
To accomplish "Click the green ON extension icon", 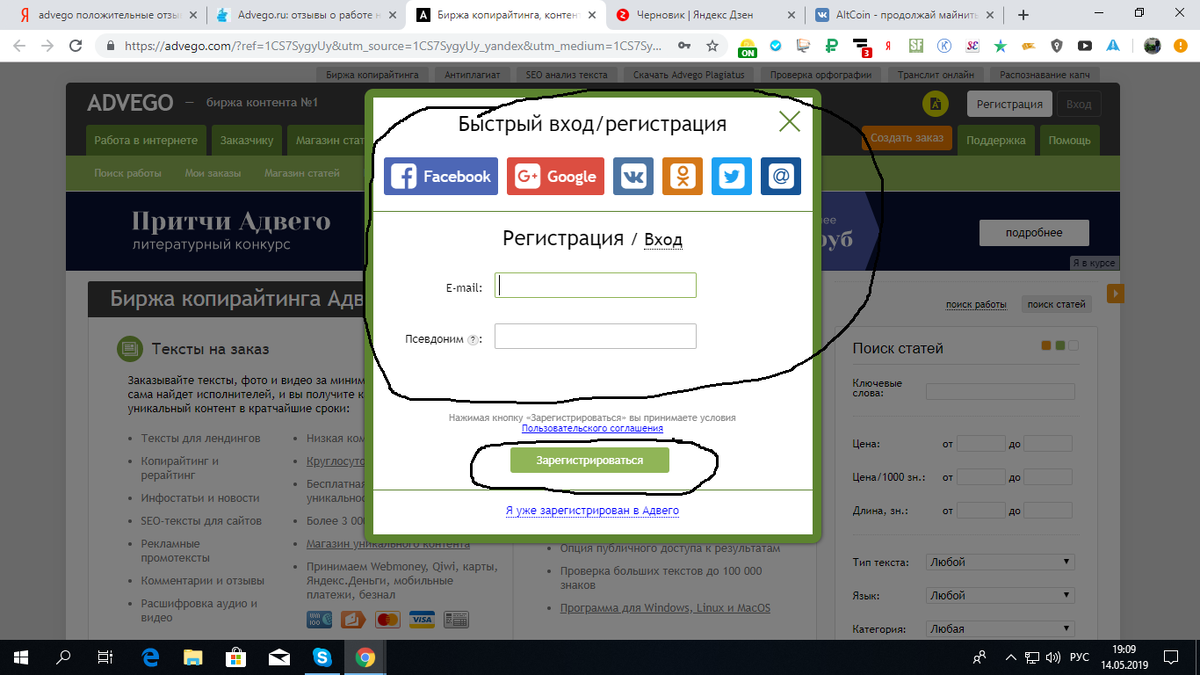I will 747,46.
